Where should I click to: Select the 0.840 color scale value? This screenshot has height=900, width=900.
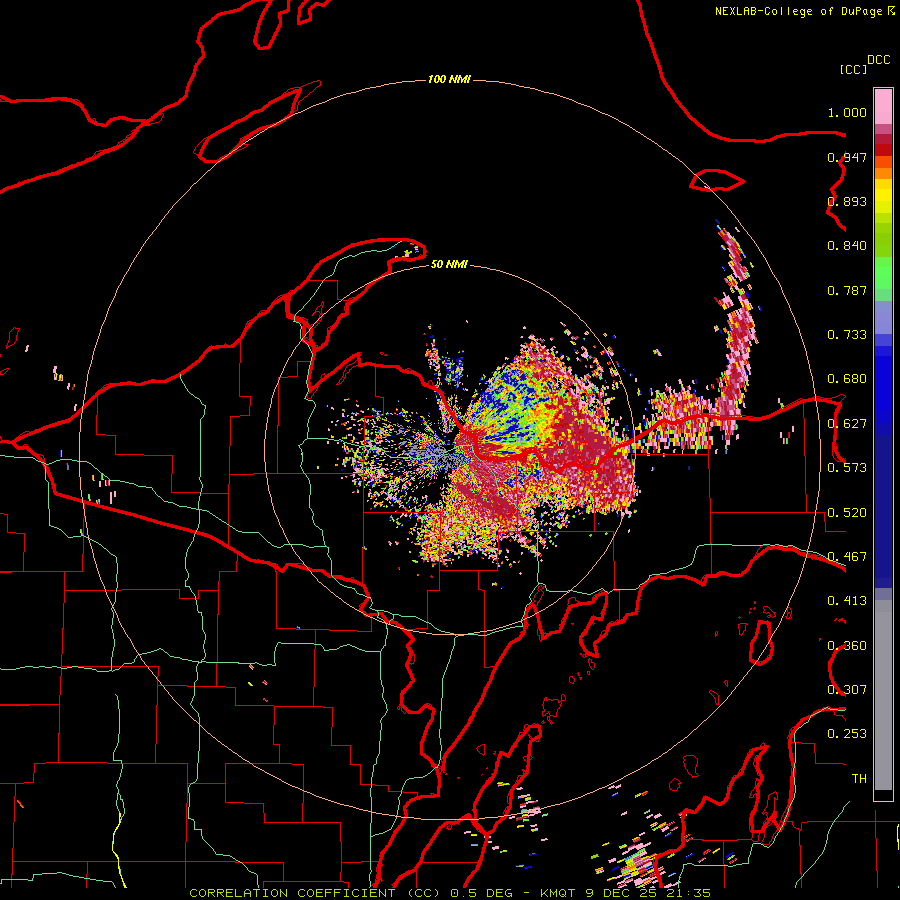tap(847, 246)
